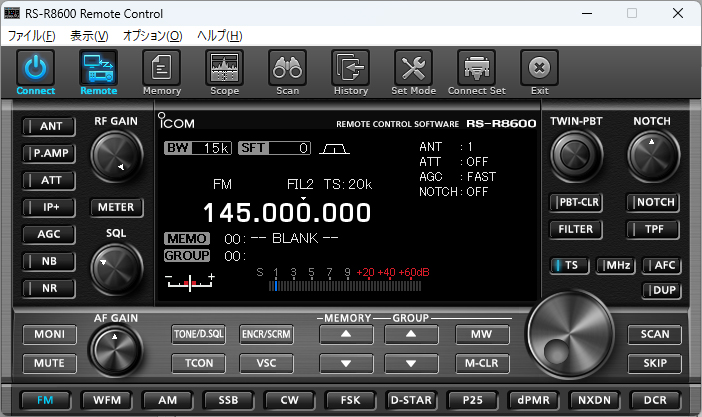Select D-STAR mode button

(x=411, y=400)
